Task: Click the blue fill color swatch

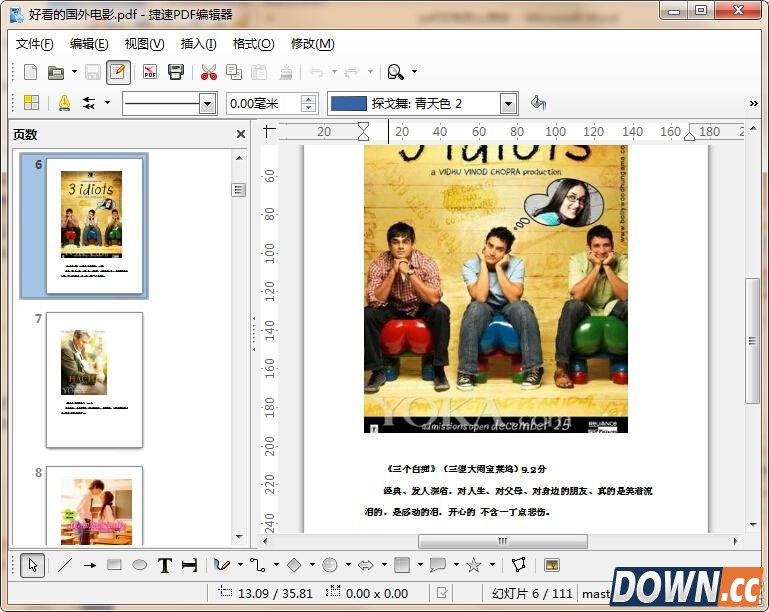Action: pos(349,103)
